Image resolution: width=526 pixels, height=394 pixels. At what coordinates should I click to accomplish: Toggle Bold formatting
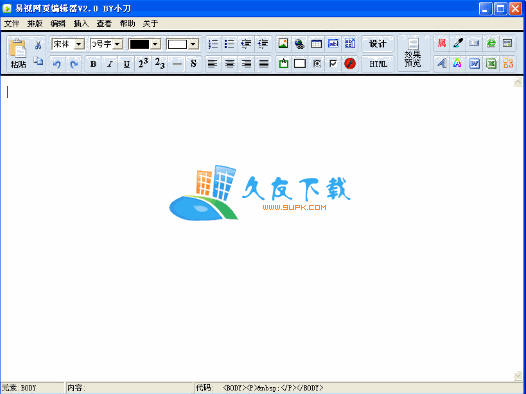(x=93, y=64)
